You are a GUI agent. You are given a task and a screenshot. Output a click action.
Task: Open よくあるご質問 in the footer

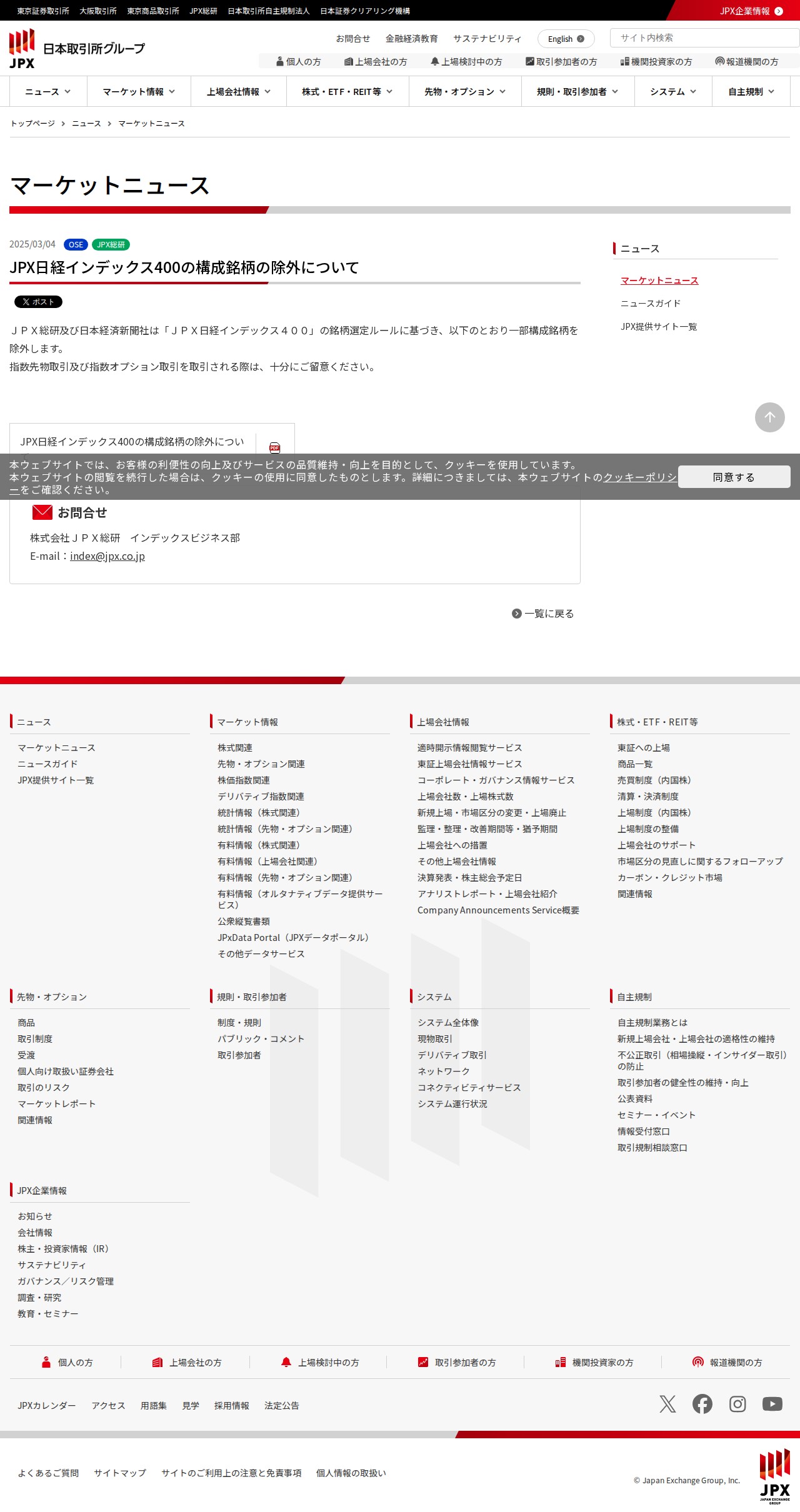48,1473
